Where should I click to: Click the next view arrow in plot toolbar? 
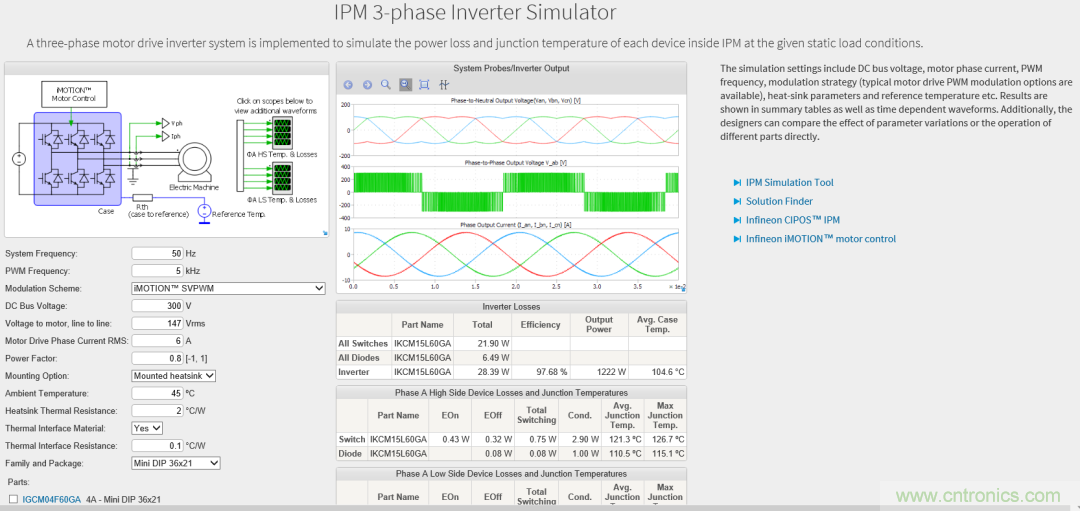click(x=367, y=85)
